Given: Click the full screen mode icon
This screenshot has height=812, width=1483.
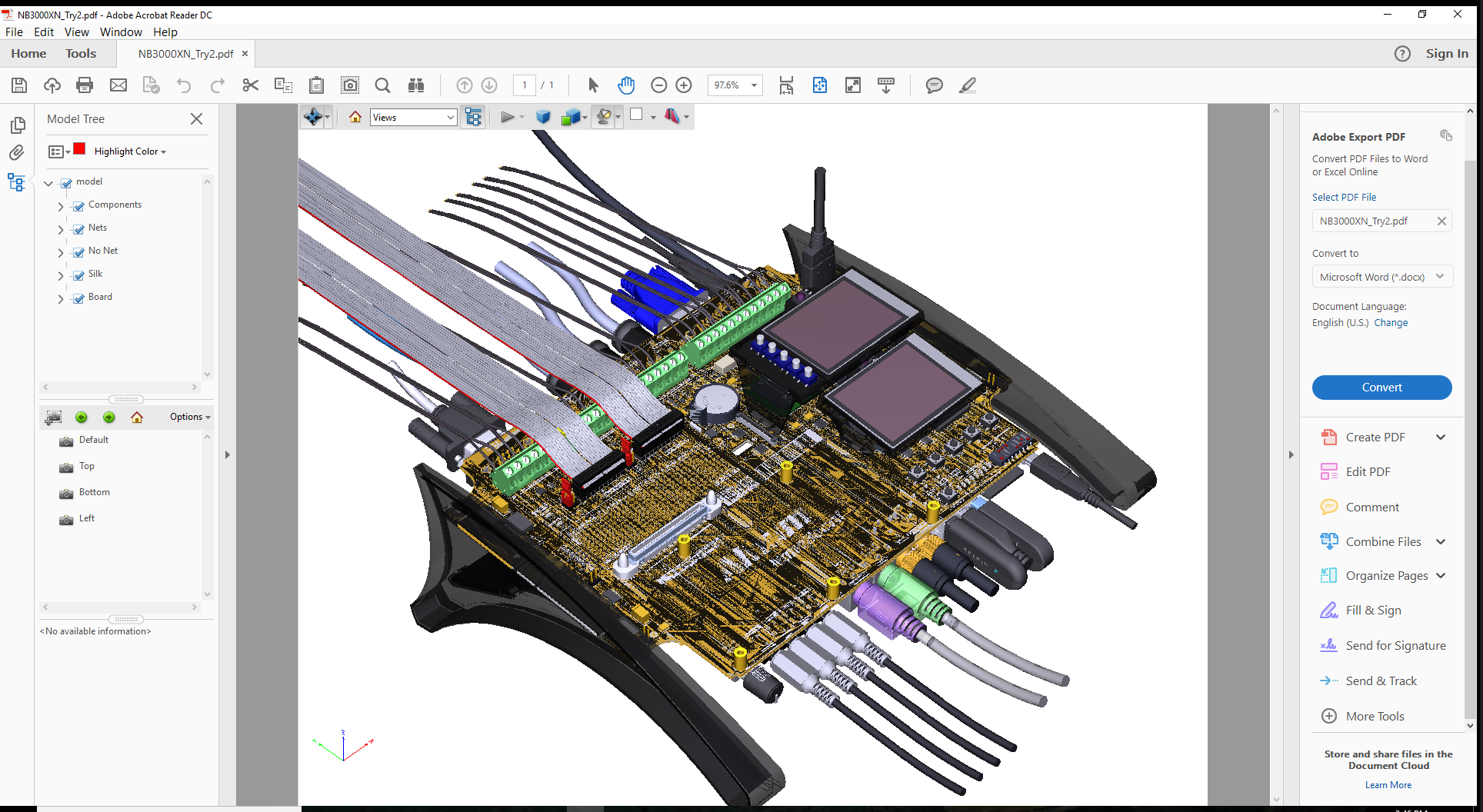Looking at the screenshot, I should pos(853,85).
